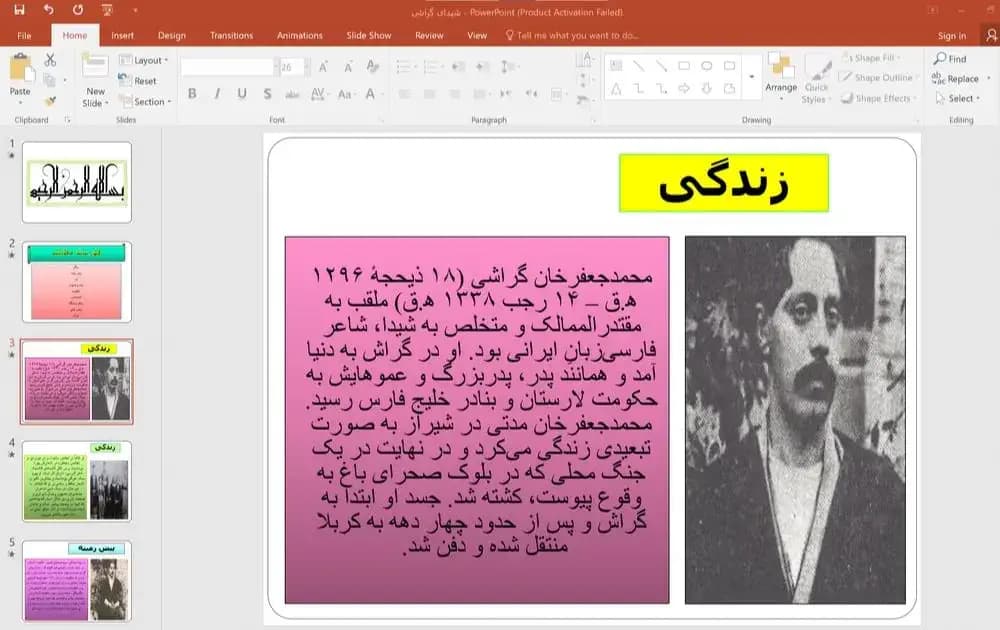Open the Character Spacing dropdown
1000x630 pixels.
pyautogui.click(x=319, y=94)
